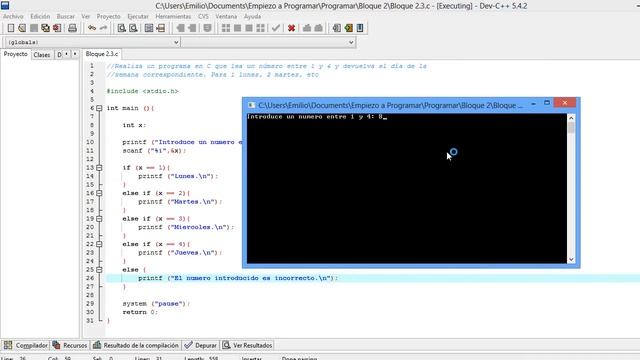
Task: Click the 'system ("pause")' code line
Action: point(156,304)
